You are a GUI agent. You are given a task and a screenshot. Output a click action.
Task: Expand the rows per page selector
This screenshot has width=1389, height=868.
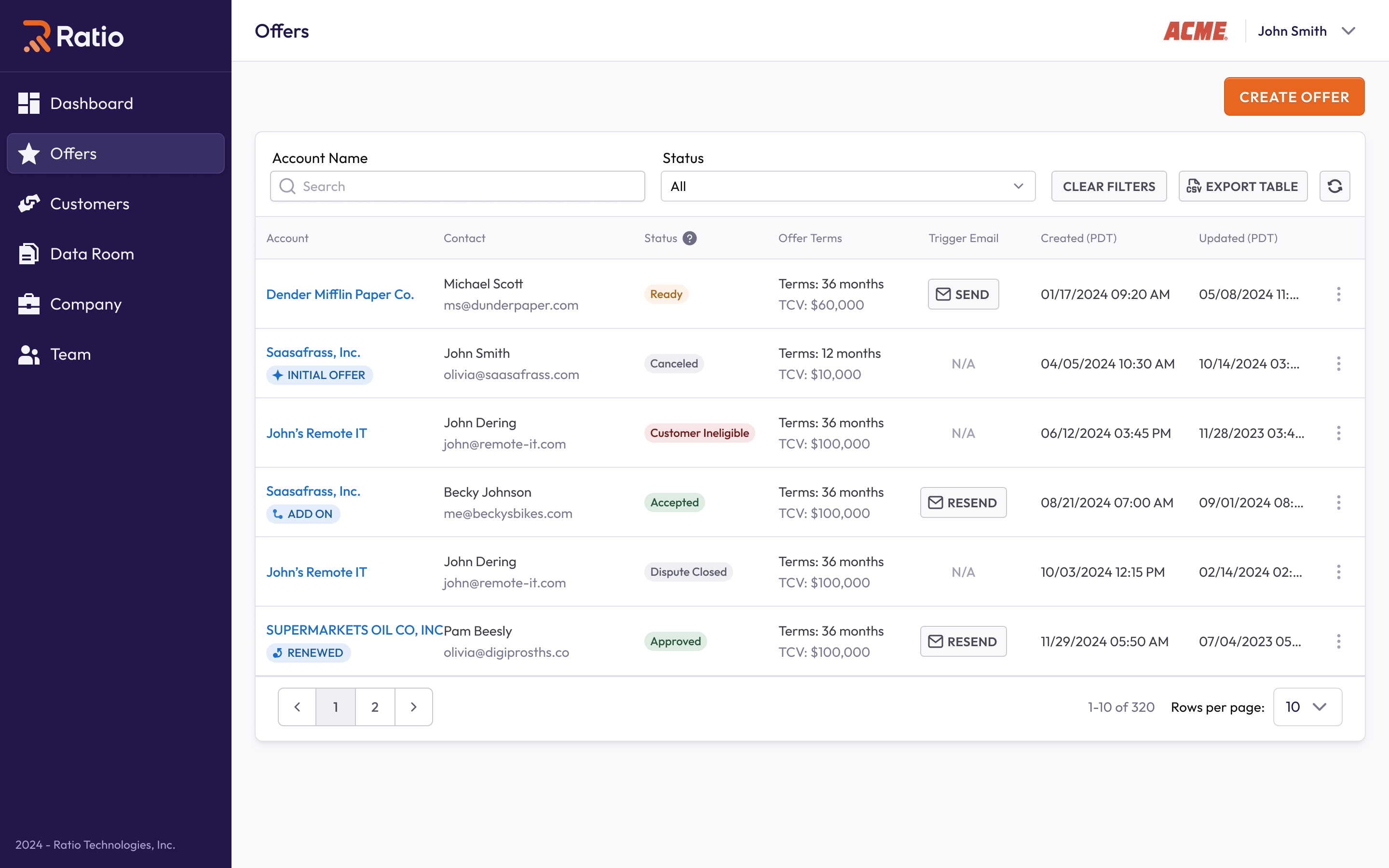pos(1307,706)
